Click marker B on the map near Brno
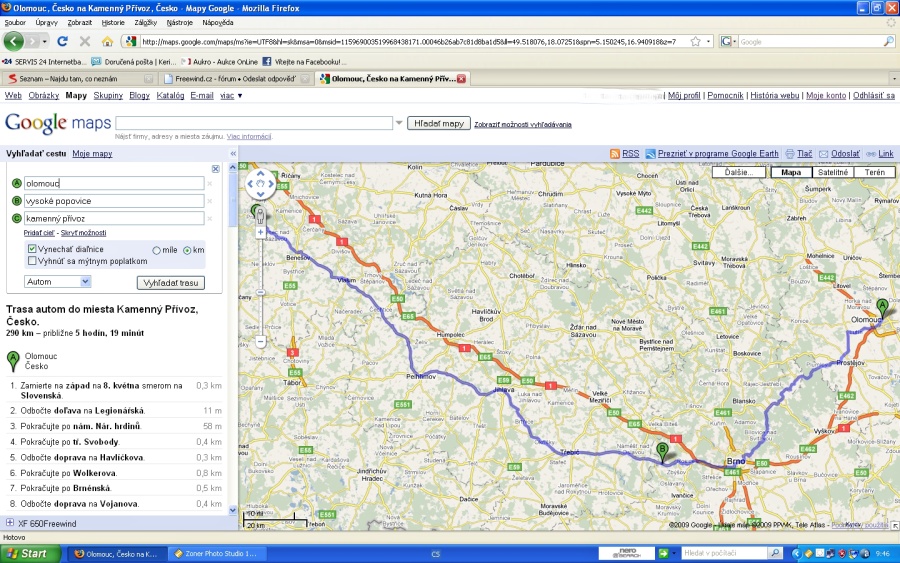The image size is (900, 563). pos(662,452)
